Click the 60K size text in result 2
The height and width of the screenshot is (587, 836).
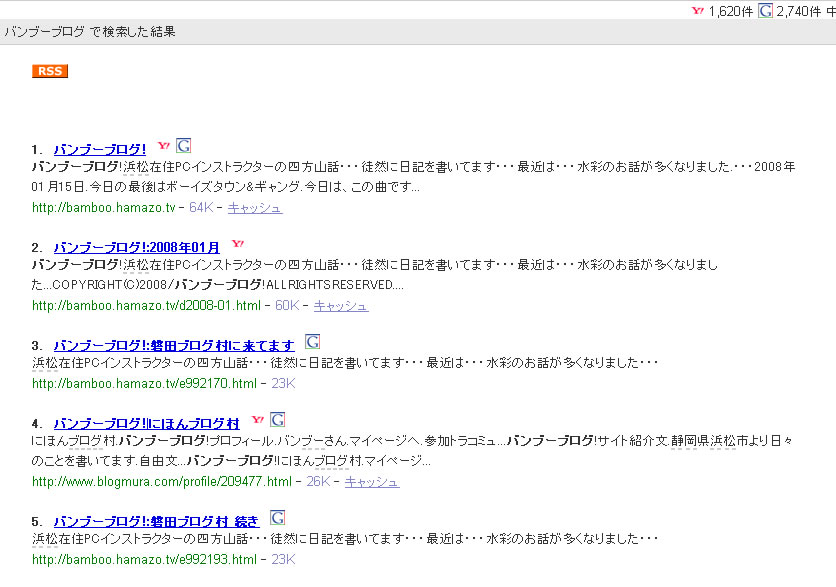(287, 306)
